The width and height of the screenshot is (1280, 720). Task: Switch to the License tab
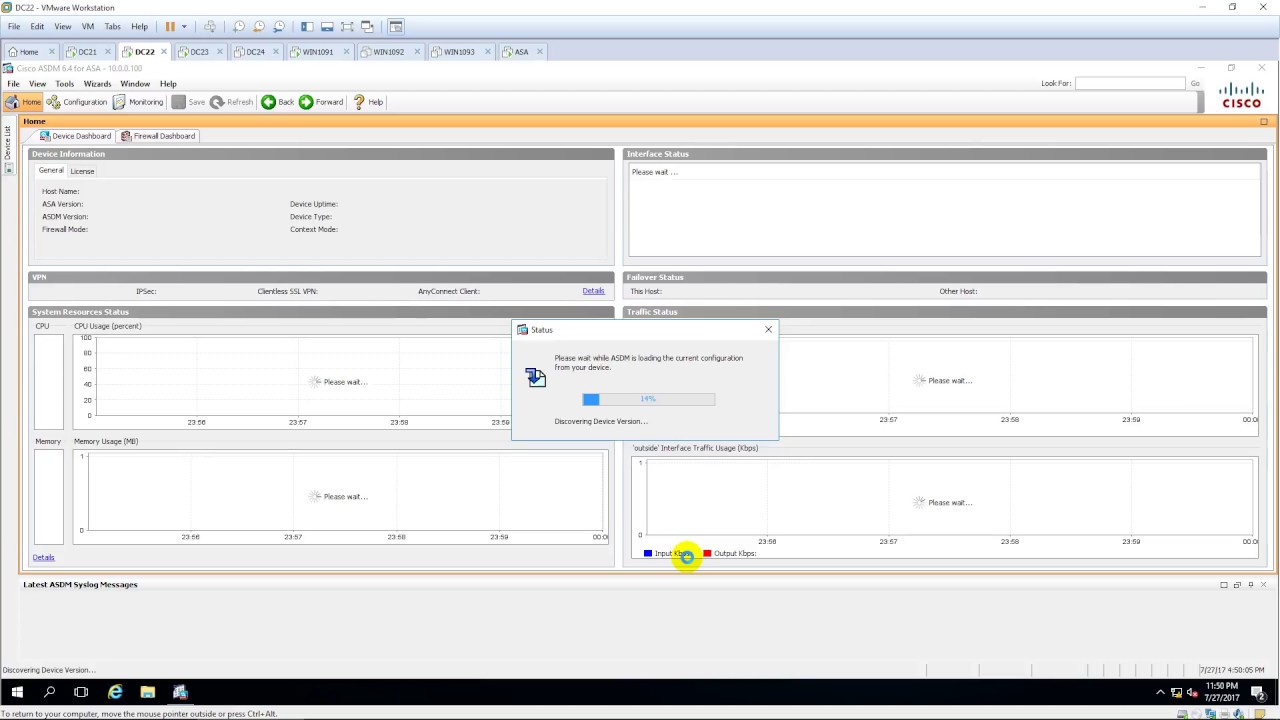pyautogui.click(x=82, y=171)
